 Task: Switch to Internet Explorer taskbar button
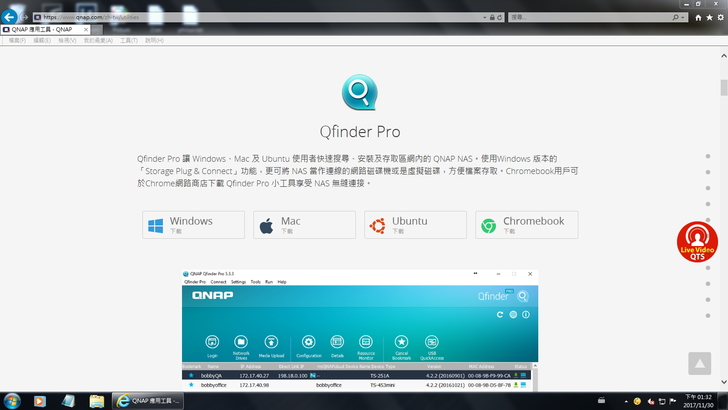(x=148, y=401)
